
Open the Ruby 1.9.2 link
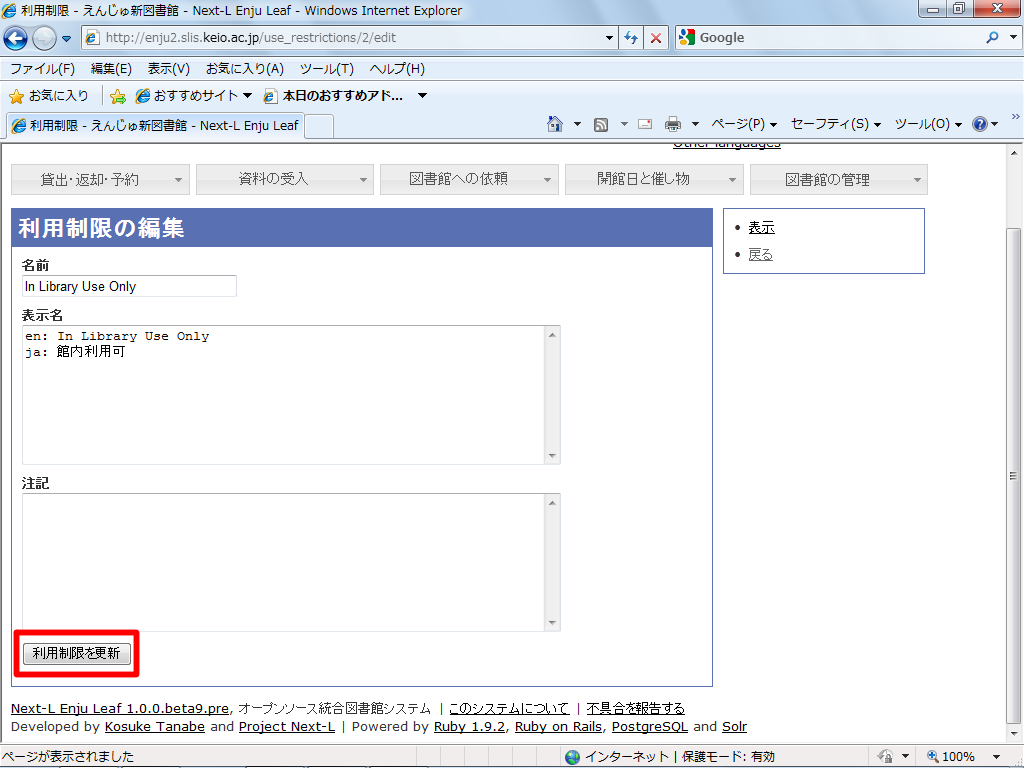(x=470, y=727)
